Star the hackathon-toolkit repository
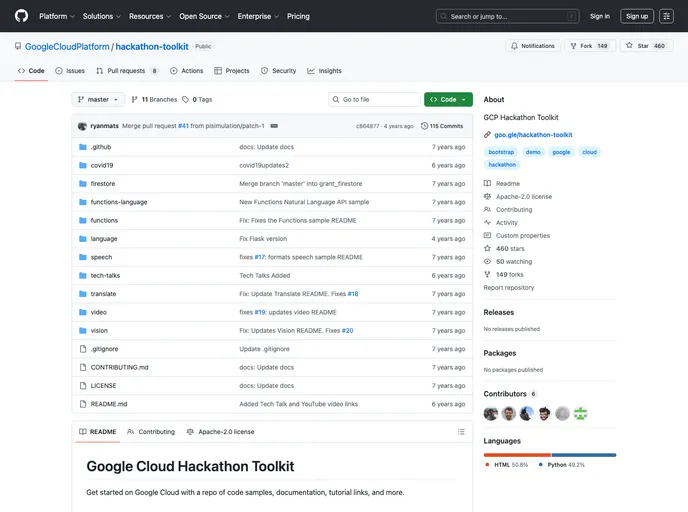This screenshot has height=512, width=688. (x=646, y=46)
